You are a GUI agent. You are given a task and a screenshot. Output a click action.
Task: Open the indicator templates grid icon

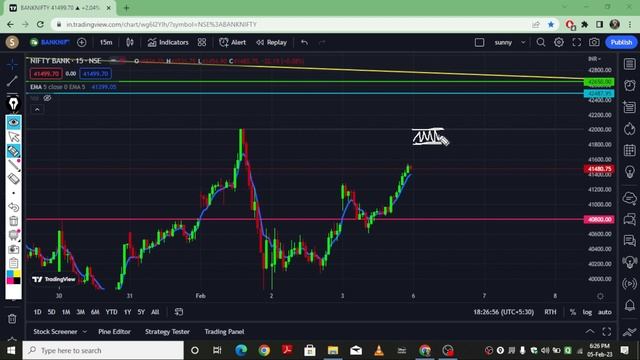[202, 42]
